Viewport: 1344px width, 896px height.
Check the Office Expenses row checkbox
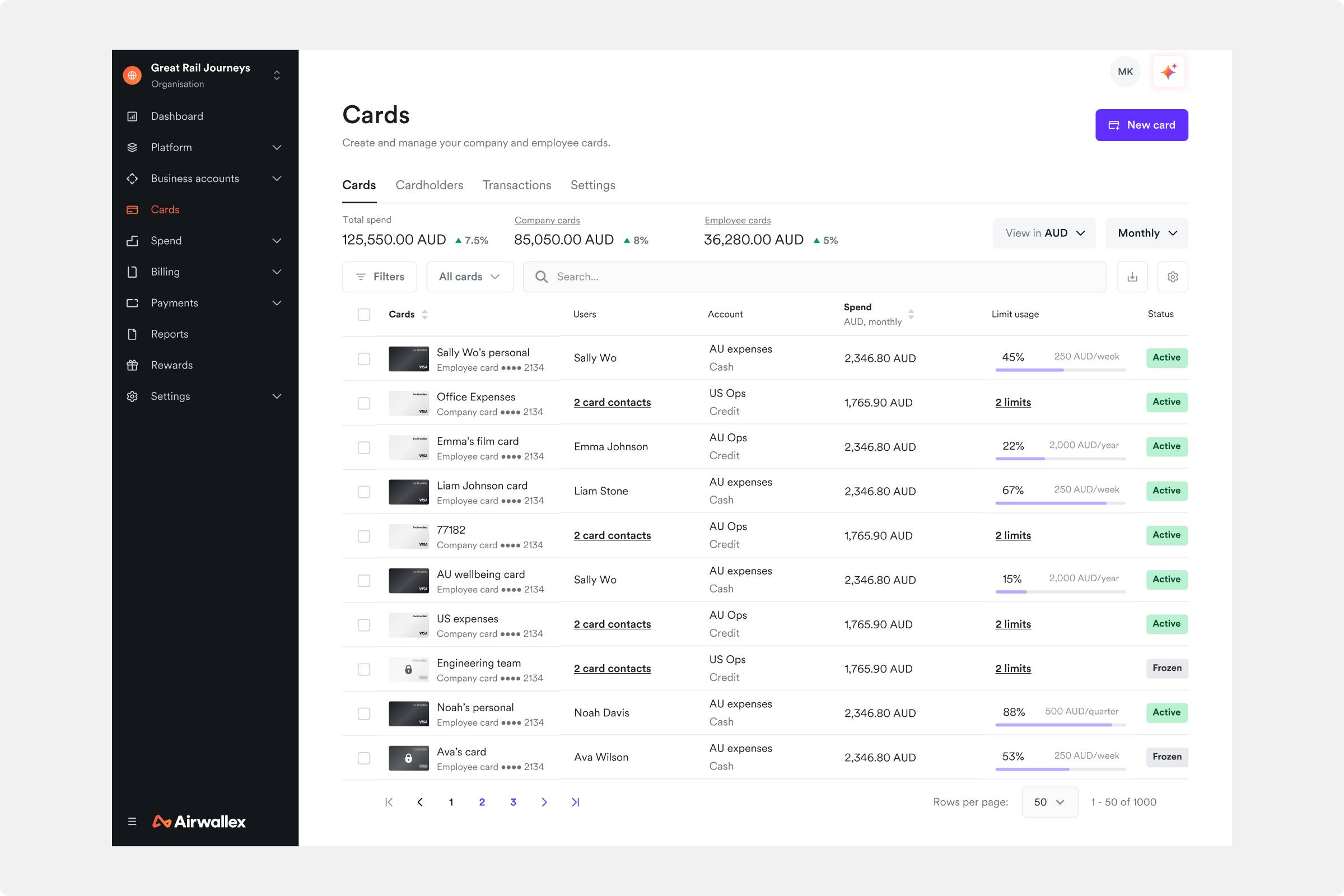[x=364, y=403]
